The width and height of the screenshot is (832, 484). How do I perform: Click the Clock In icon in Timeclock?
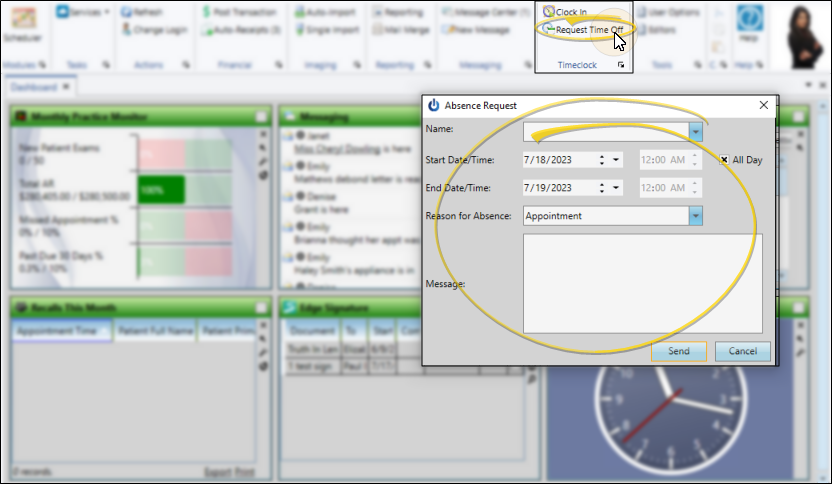pos(549,12)
